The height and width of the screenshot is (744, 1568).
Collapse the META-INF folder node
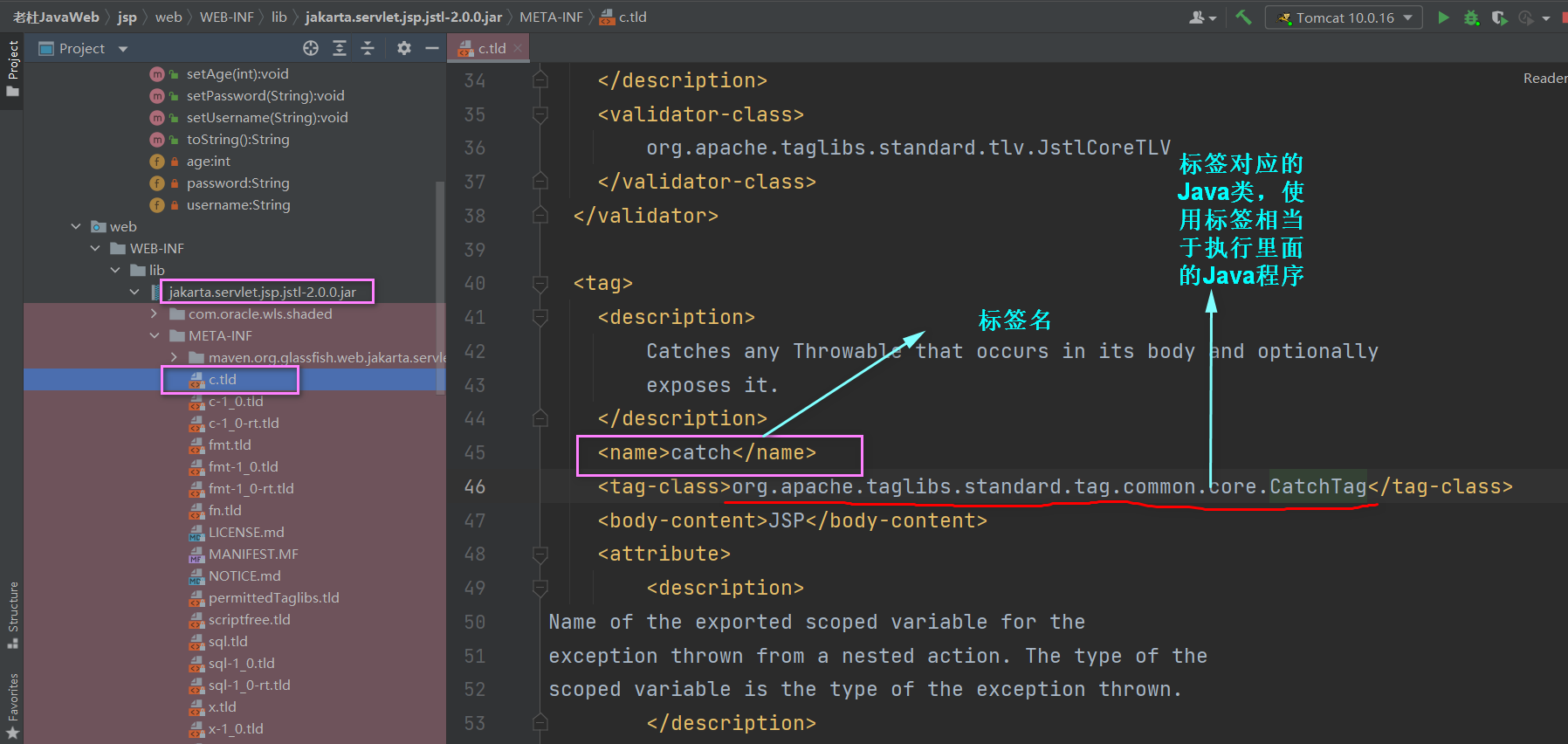[x=155, y=336]
